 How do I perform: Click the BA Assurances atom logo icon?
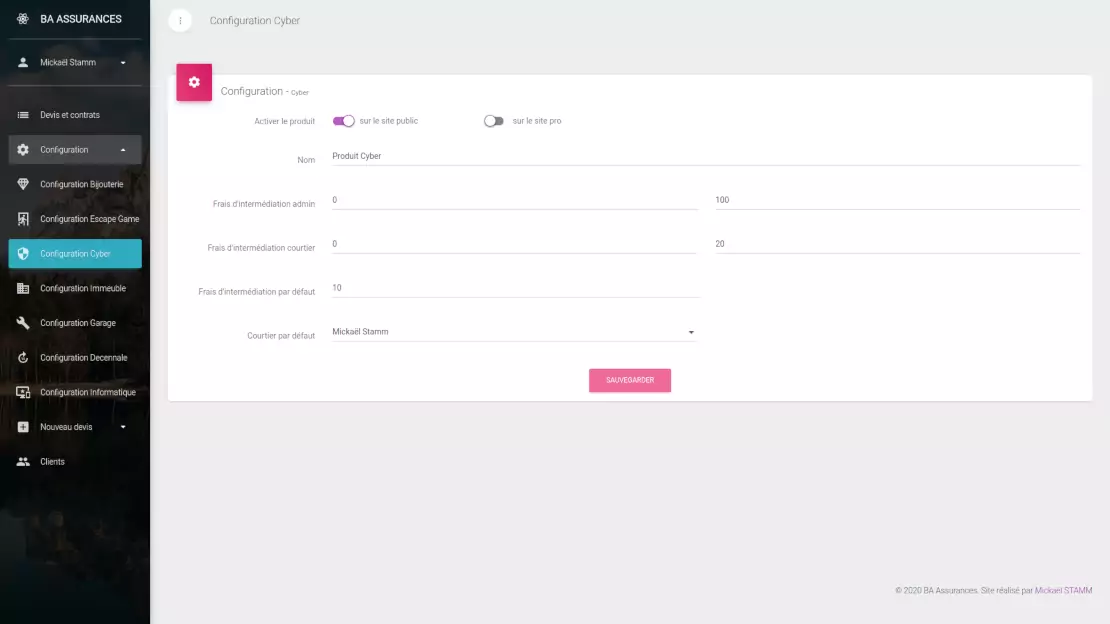[x=23, y=19]
